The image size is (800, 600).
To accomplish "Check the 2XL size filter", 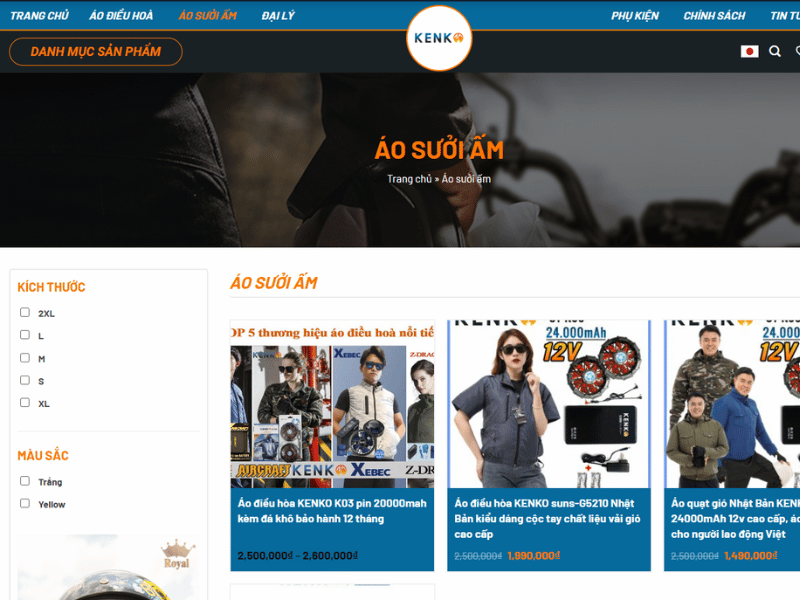I will 24,312.
